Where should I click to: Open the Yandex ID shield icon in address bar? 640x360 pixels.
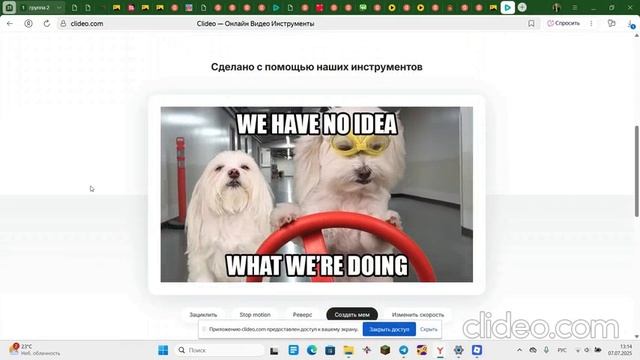click(x=28, y=24)
